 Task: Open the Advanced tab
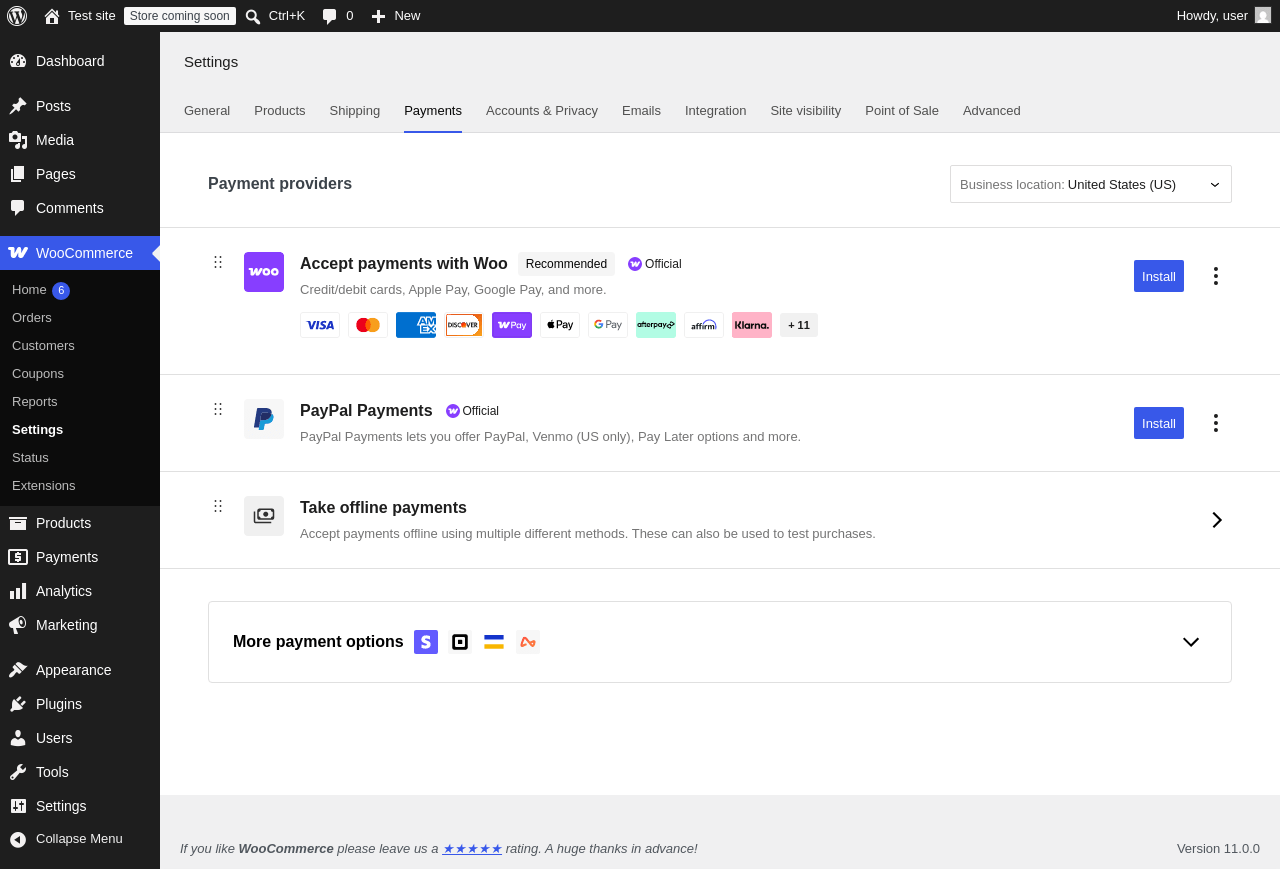point(992,111)
